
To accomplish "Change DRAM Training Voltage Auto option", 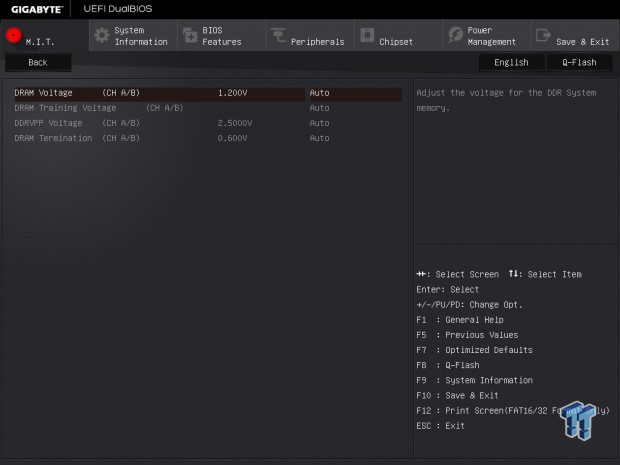I will (x=319, y=108).
